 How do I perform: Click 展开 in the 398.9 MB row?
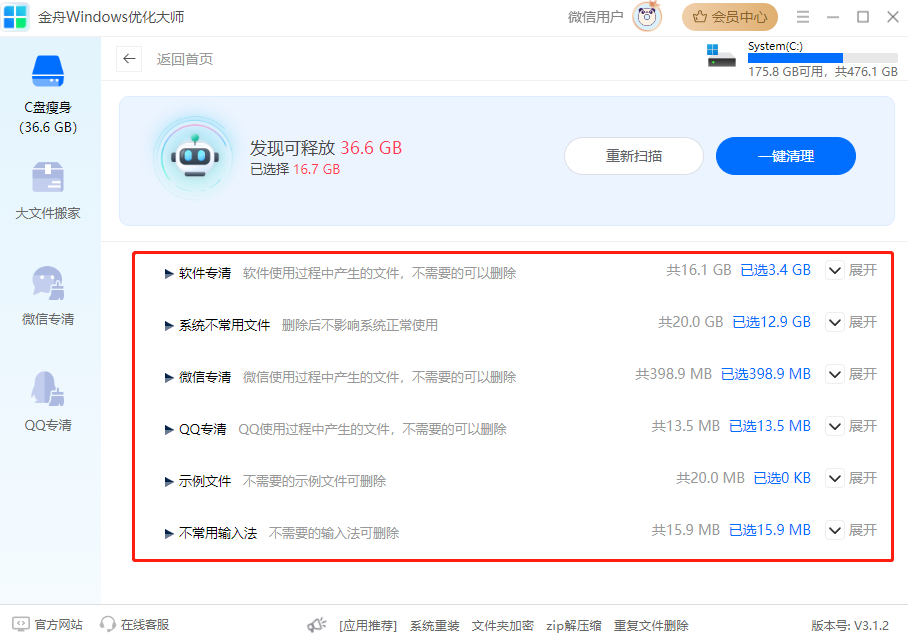point(863,374)
